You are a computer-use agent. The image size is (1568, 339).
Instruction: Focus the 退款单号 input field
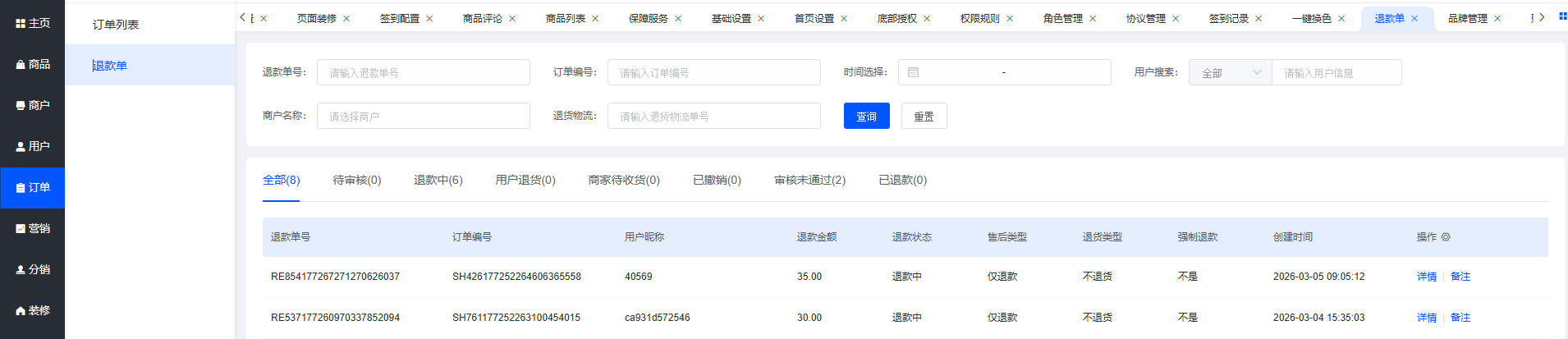pos(424,72)
